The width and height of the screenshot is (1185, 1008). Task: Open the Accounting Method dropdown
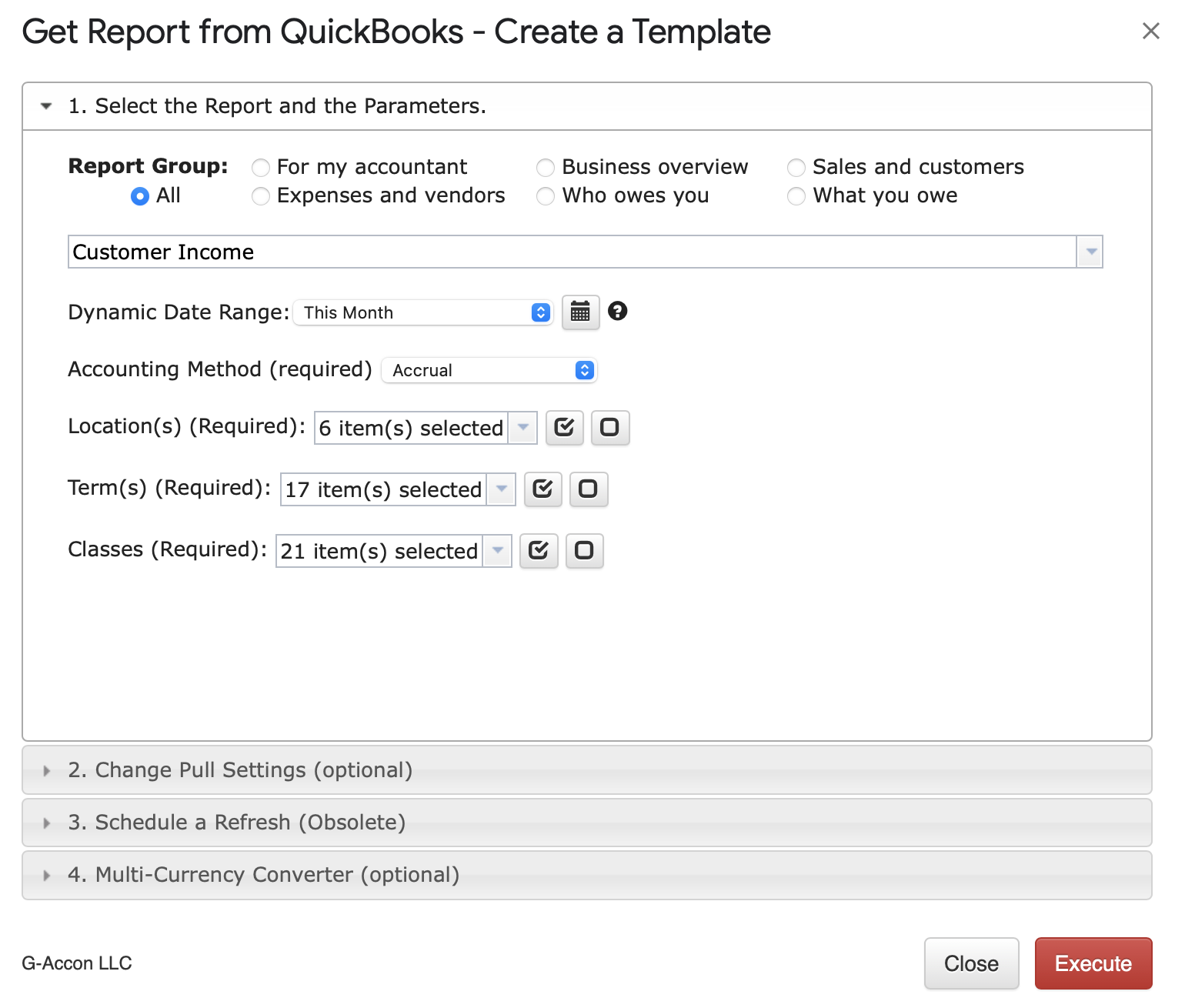coord(489,370)
